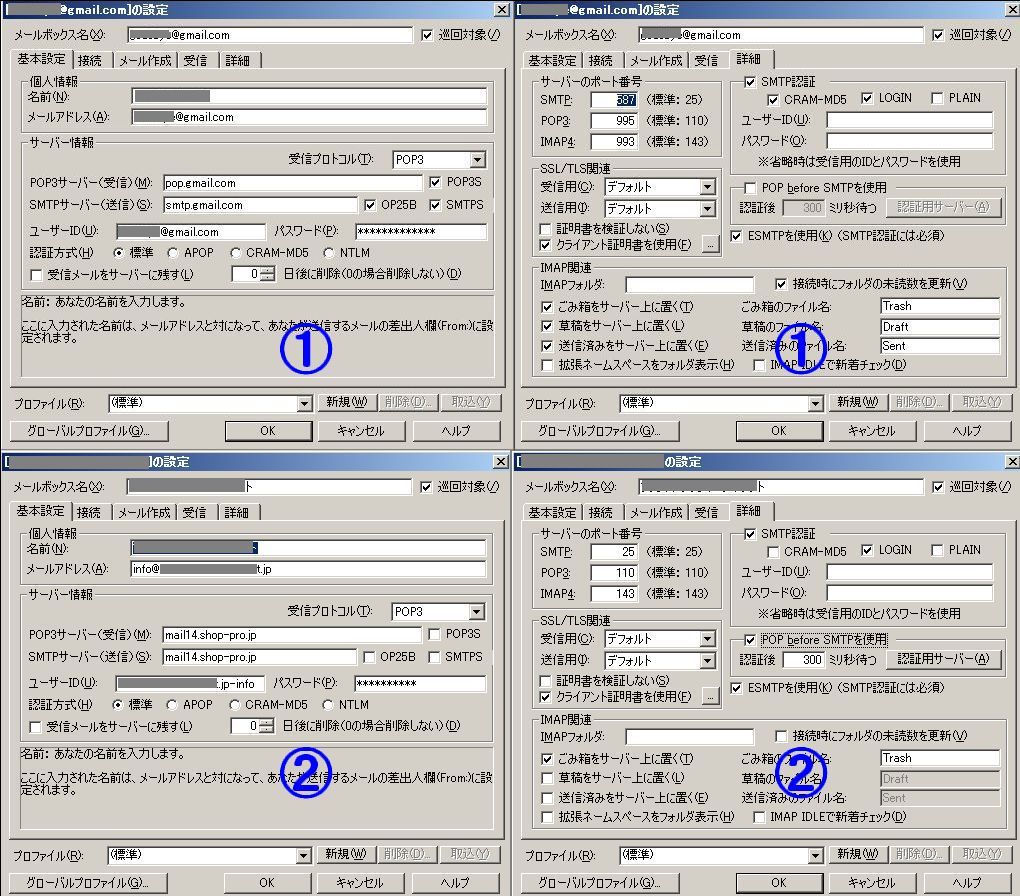Enable SMTPS beside the mail14.shop-pro.jp SMTP server
Image resolution: width=1020 pixels, height=896 pixels.
click(435, 657)
